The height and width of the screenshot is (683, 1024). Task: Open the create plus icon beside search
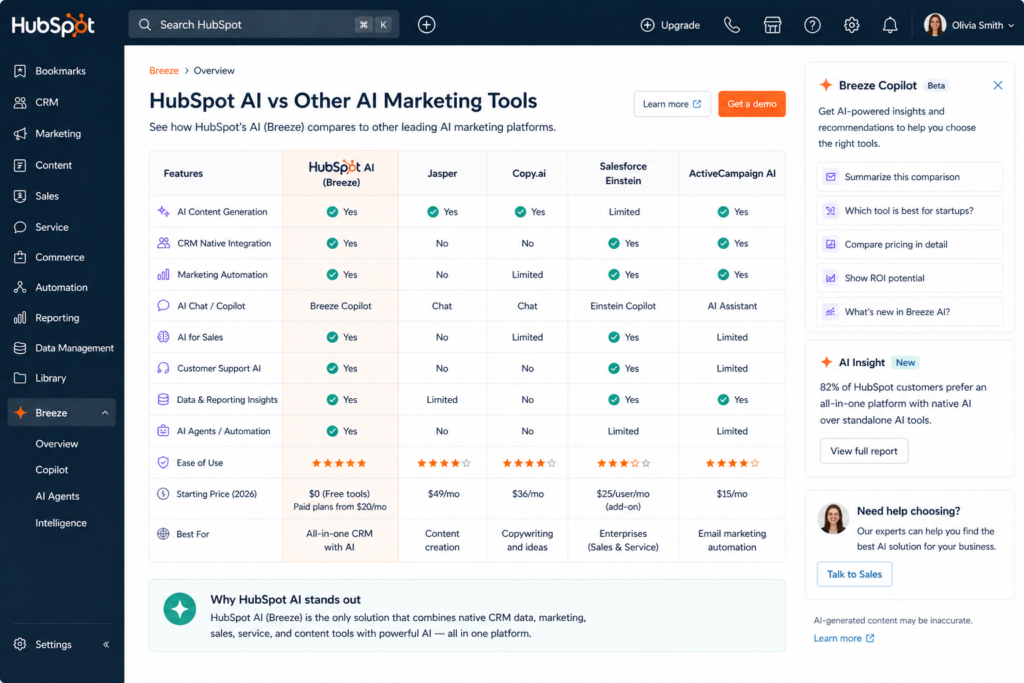426,25
